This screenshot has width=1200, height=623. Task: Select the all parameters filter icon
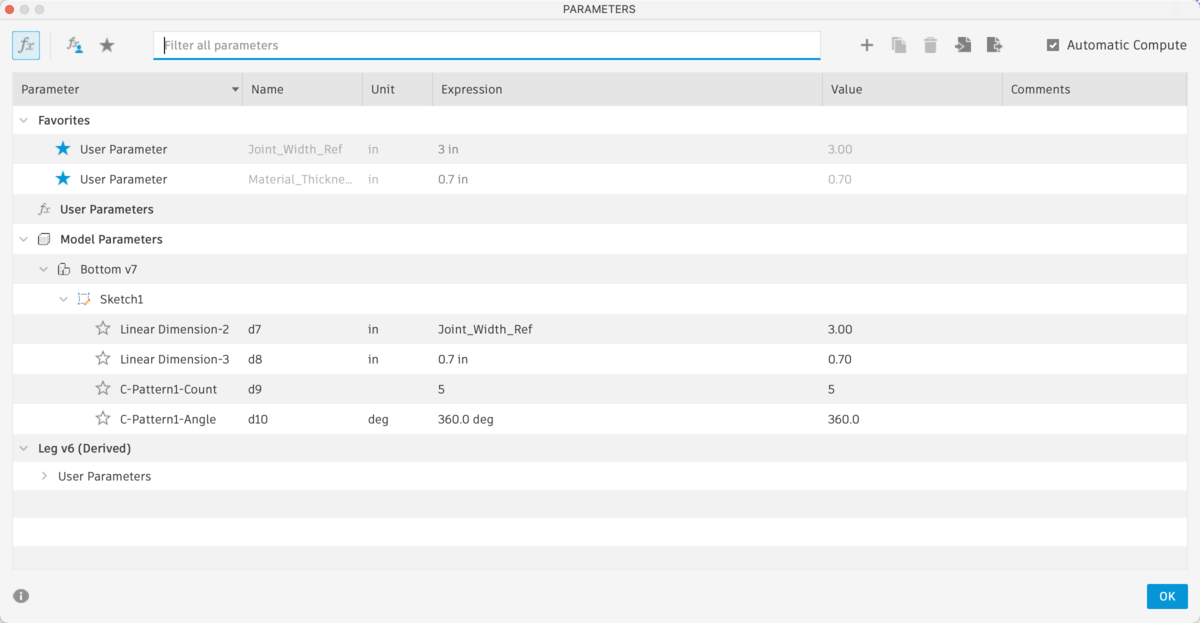(x=25, y=45)
